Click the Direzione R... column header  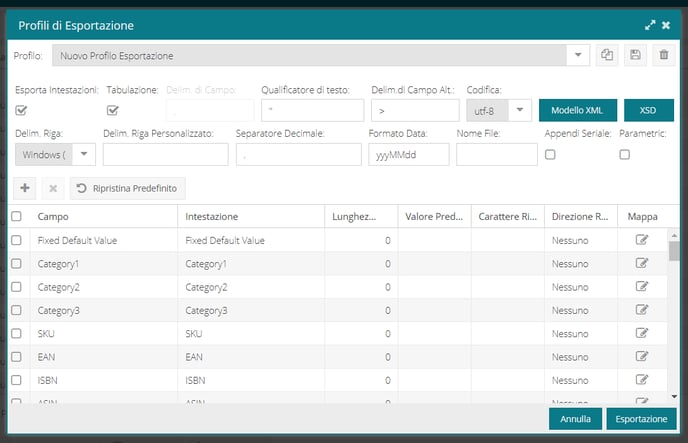(581, 216)
